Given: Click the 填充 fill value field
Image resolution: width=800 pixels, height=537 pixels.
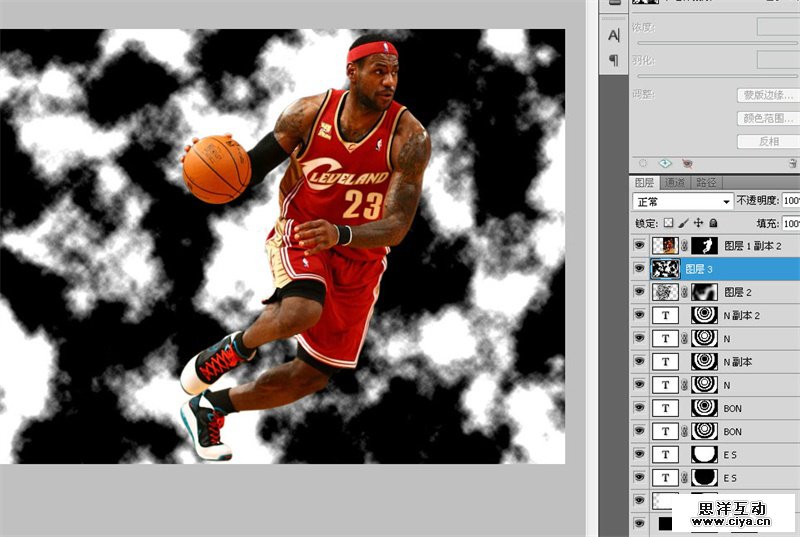Looking at the screenshot, I should [791, 223].
